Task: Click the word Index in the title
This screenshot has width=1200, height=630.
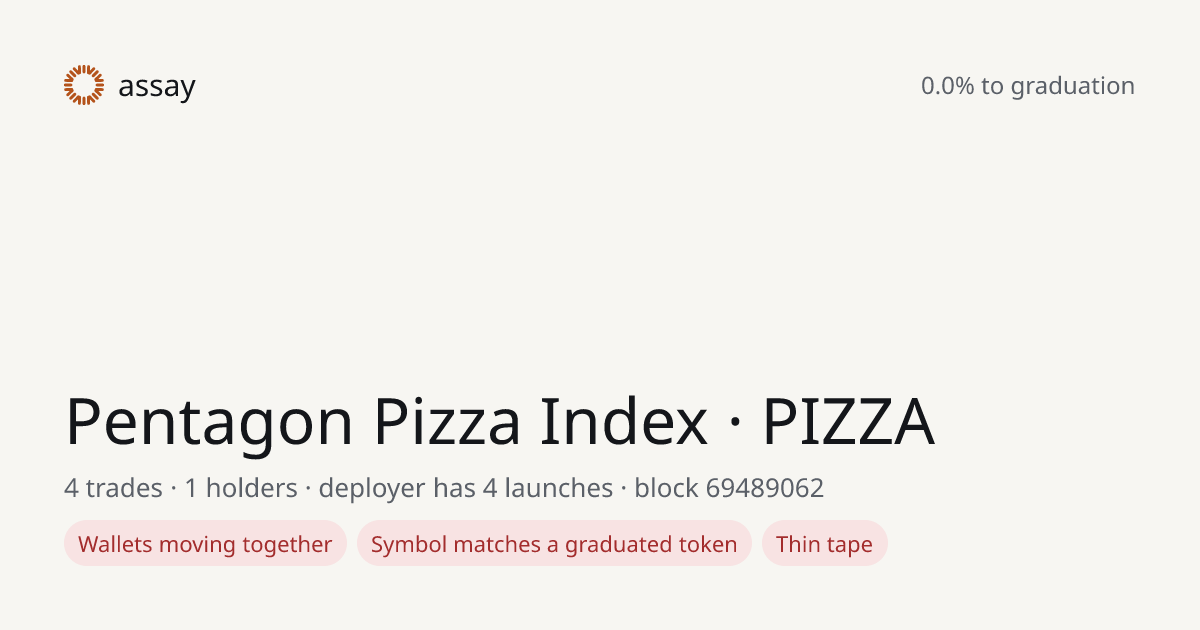Action: (624, 422)
